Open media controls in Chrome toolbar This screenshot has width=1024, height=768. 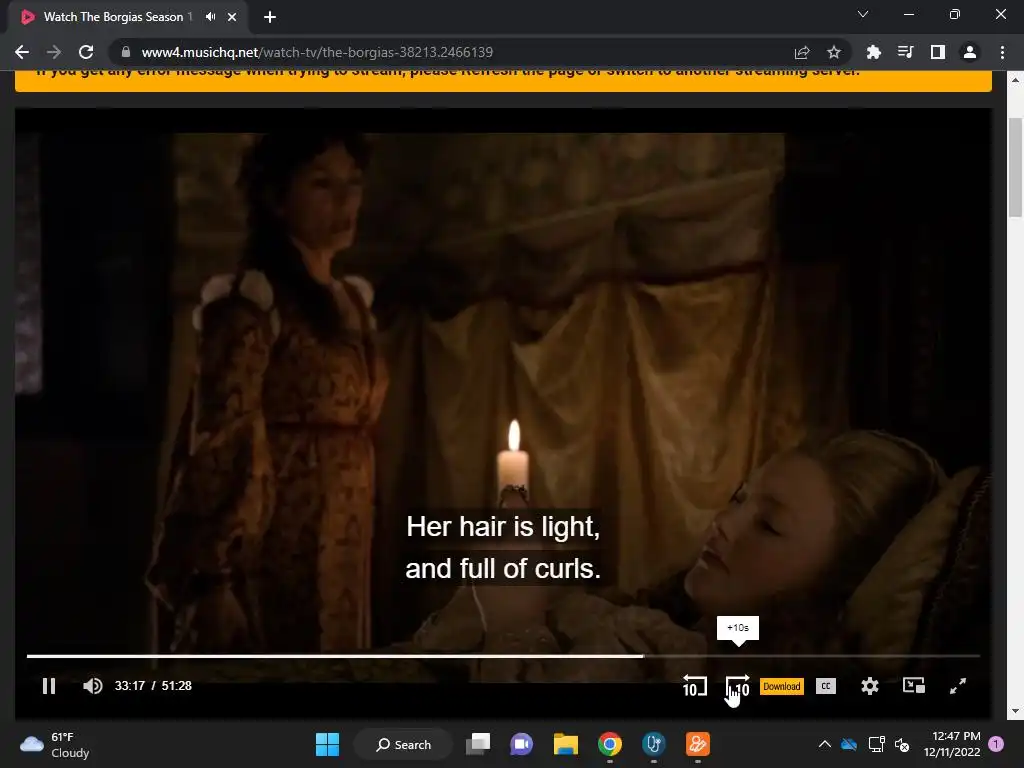tap(905, 52)
